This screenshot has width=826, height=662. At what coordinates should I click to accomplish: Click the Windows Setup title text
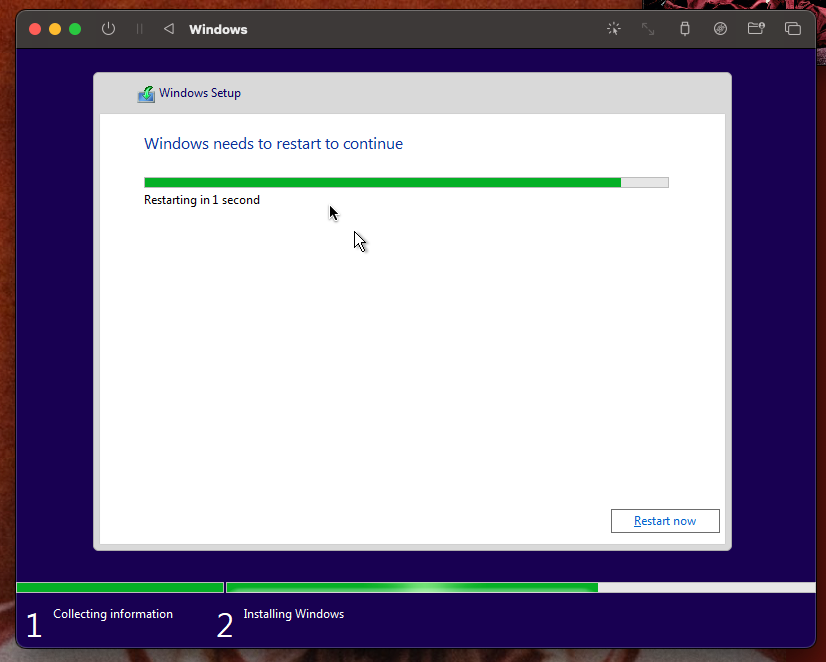pos(200,93)
